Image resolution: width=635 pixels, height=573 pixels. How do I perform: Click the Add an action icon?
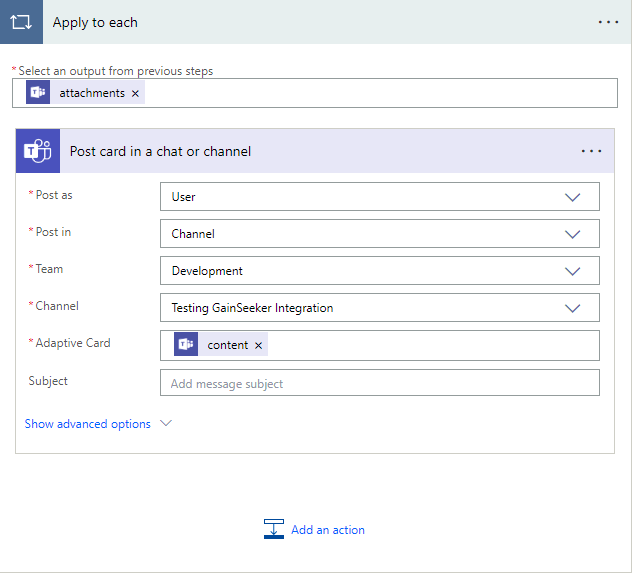tap(274, 530)
